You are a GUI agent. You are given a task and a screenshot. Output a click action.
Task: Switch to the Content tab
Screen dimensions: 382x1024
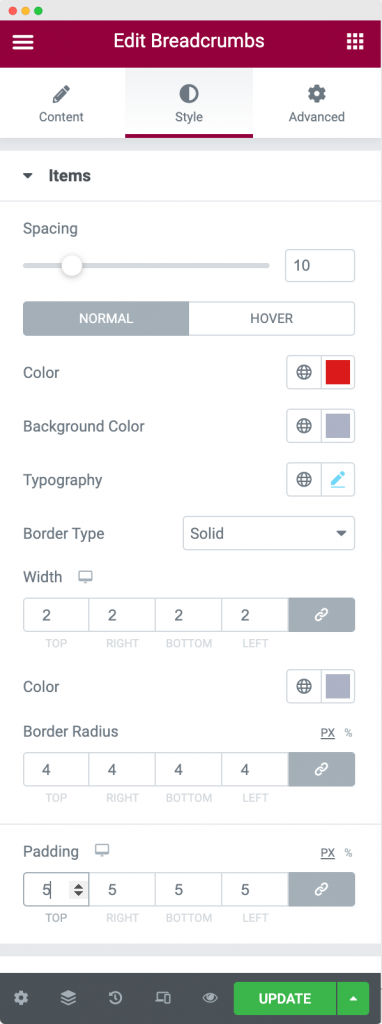pyautogui.click(x=61, y=105)
